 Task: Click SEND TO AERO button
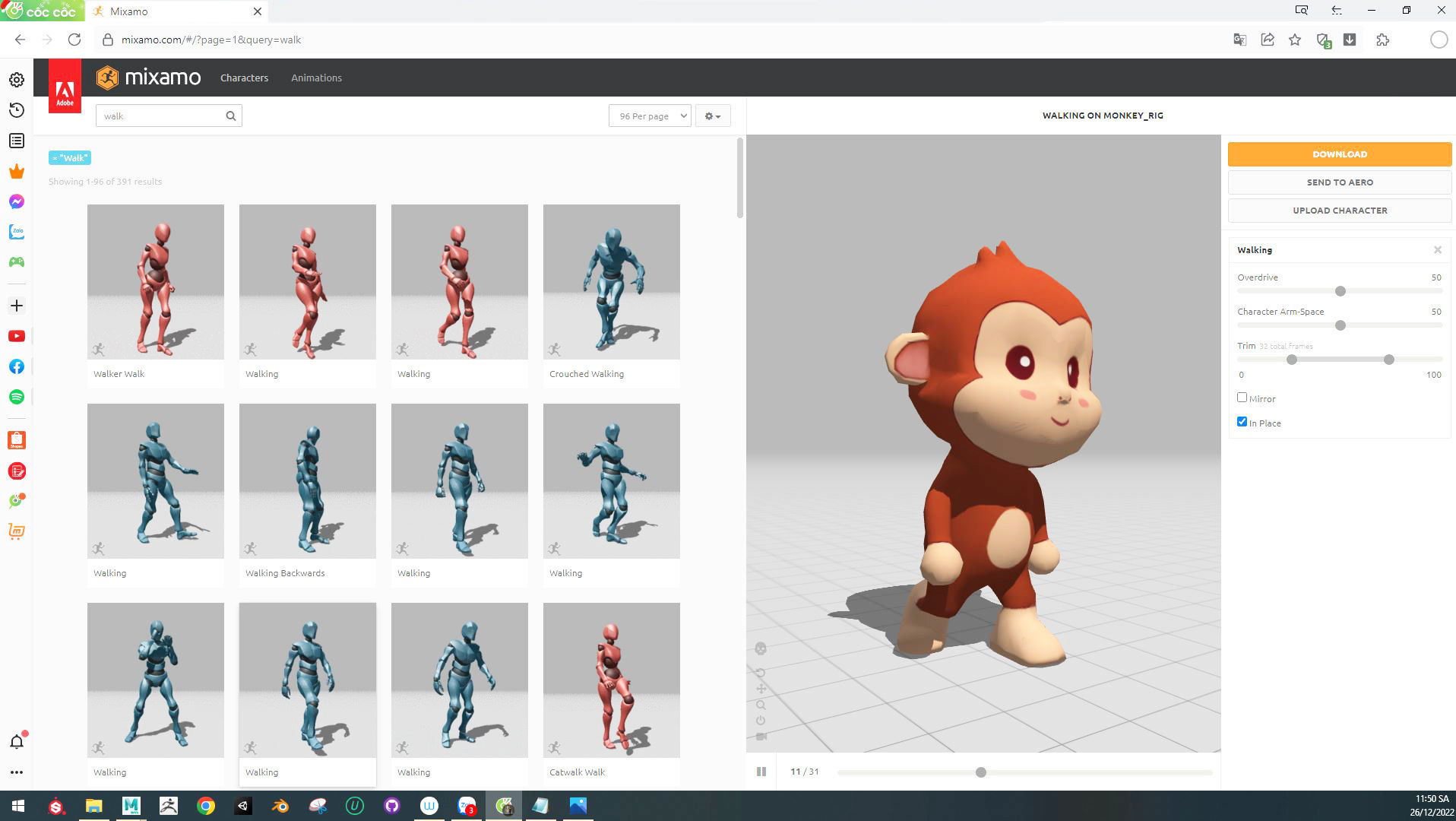1340,182
